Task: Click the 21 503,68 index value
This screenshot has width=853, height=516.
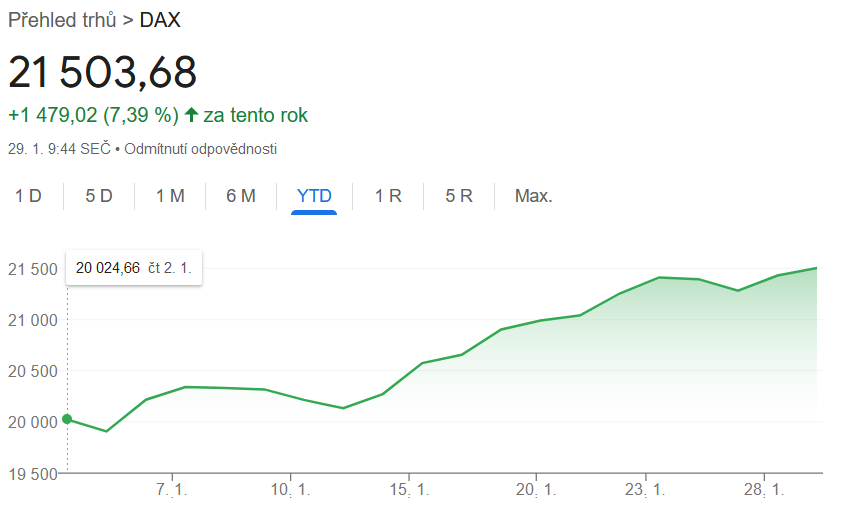Action: (103, 72)
